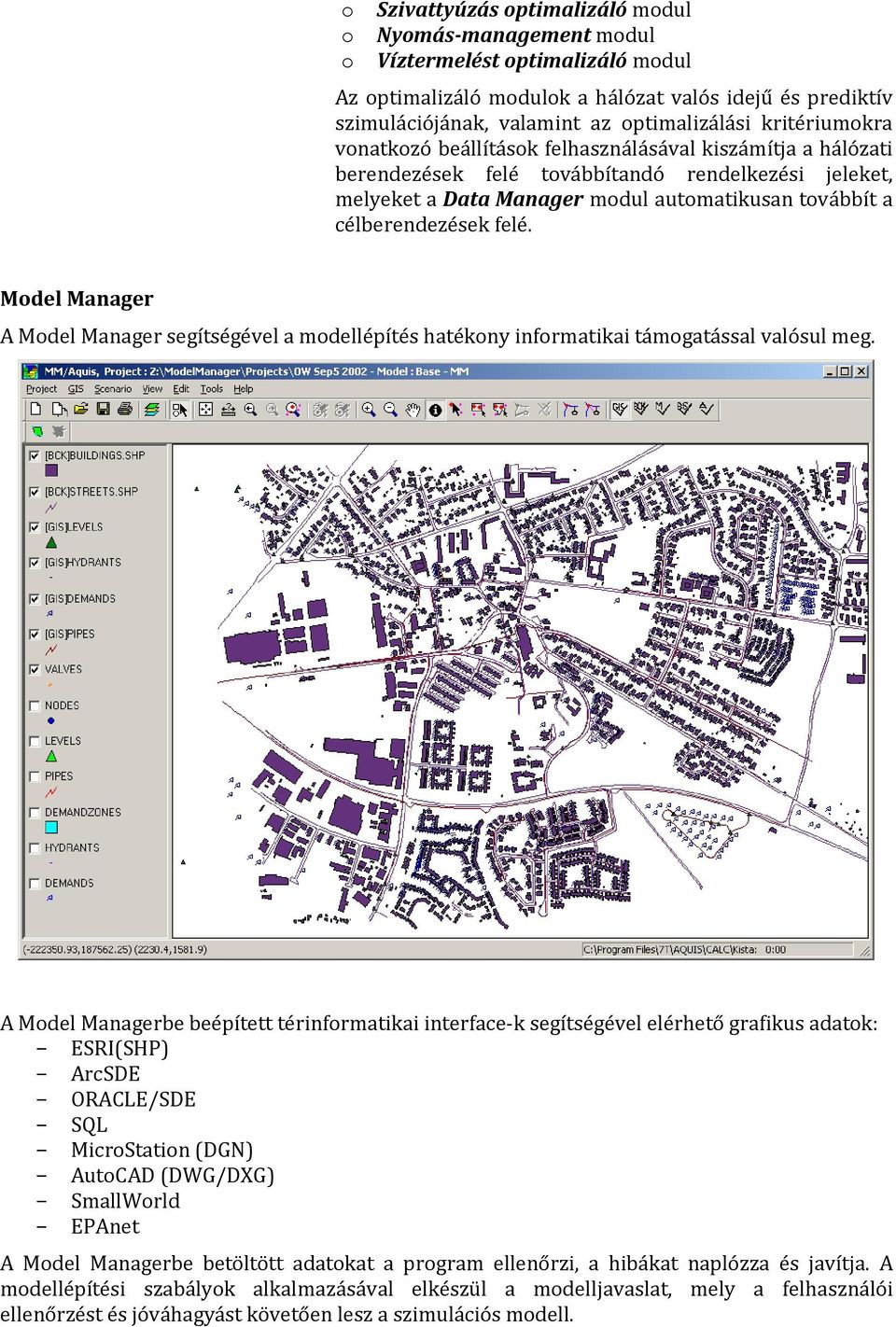The height and width of the screenshot is (1327, 896).
Task: Choose the select-by-polygon tool
Action: coord(499,409)
